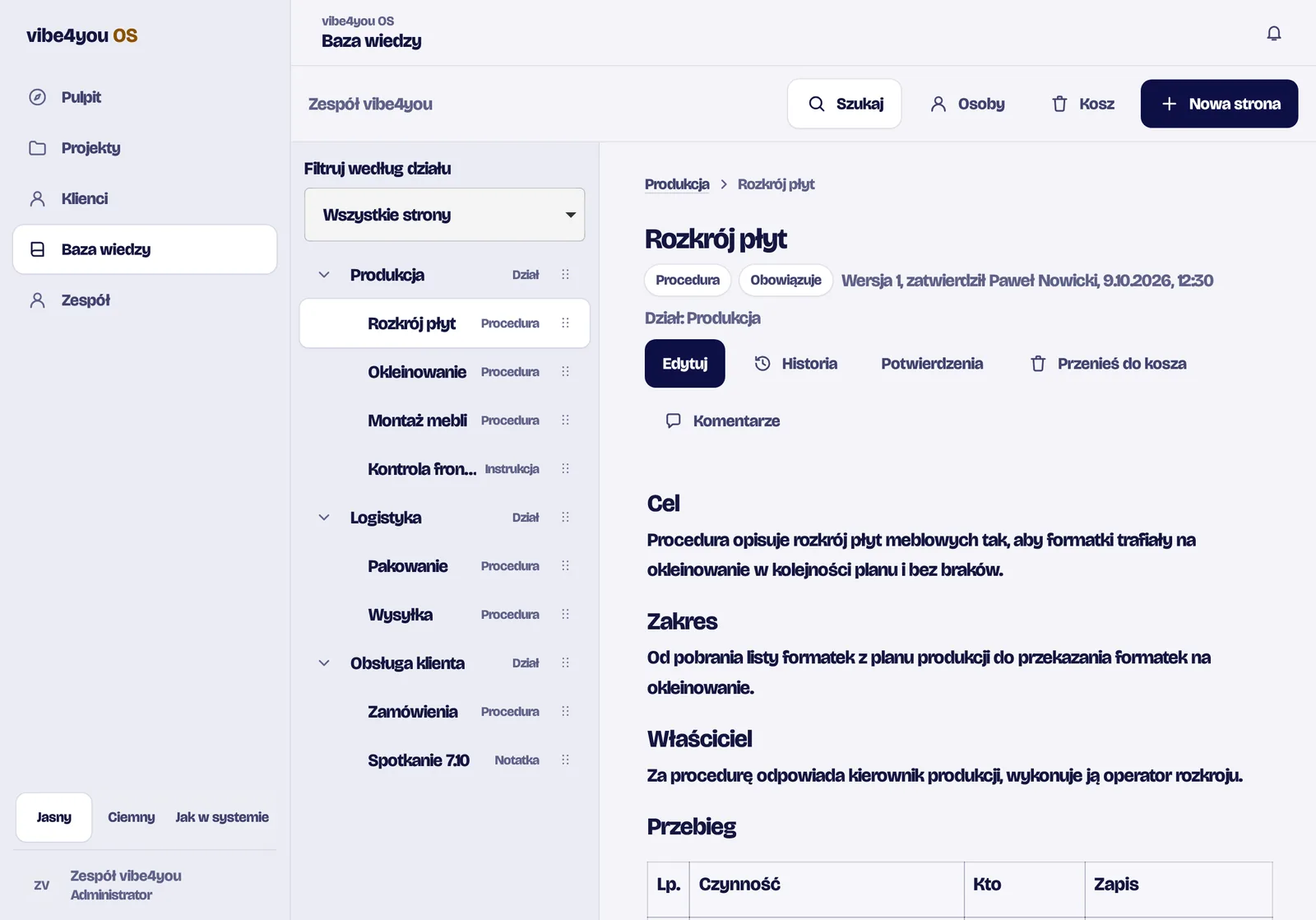Open Komentarze via the speech bubble
The width and height of the screenshot is (1316, 920).
pyautogui.click(x=722, y=421)
